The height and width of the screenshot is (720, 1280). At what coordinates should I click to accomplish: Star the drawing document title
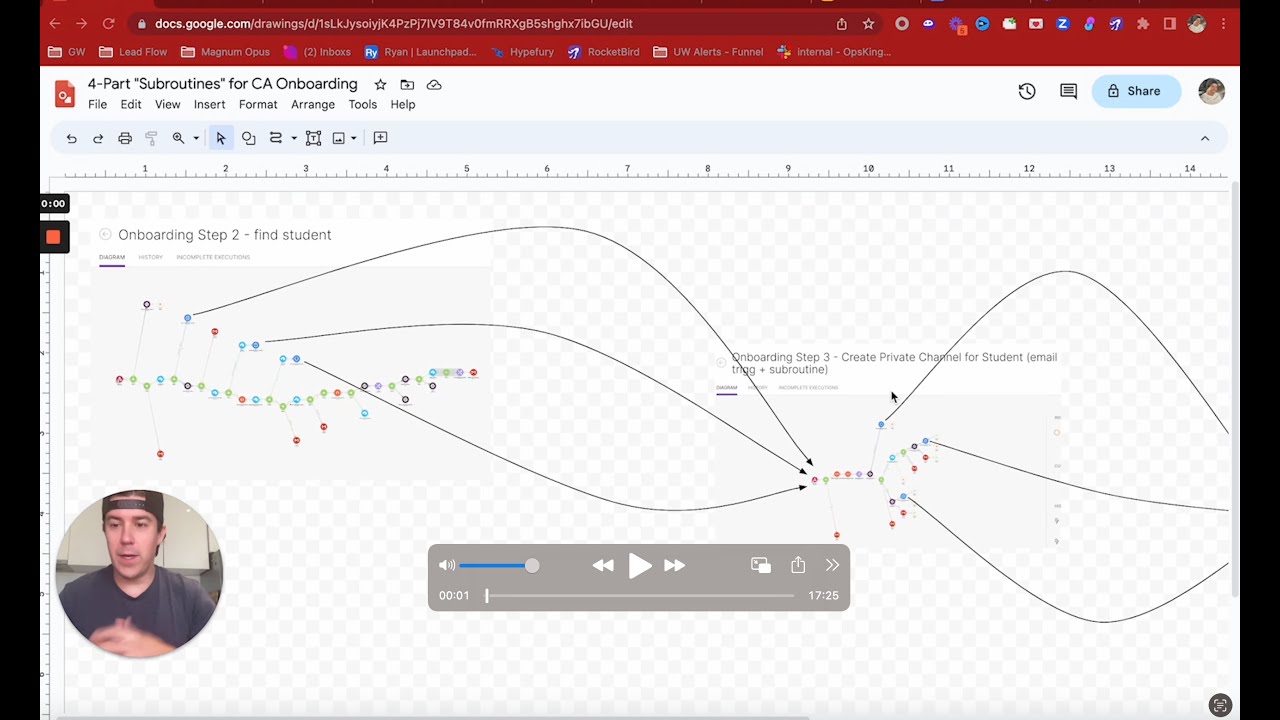click(x=380, y=85)
